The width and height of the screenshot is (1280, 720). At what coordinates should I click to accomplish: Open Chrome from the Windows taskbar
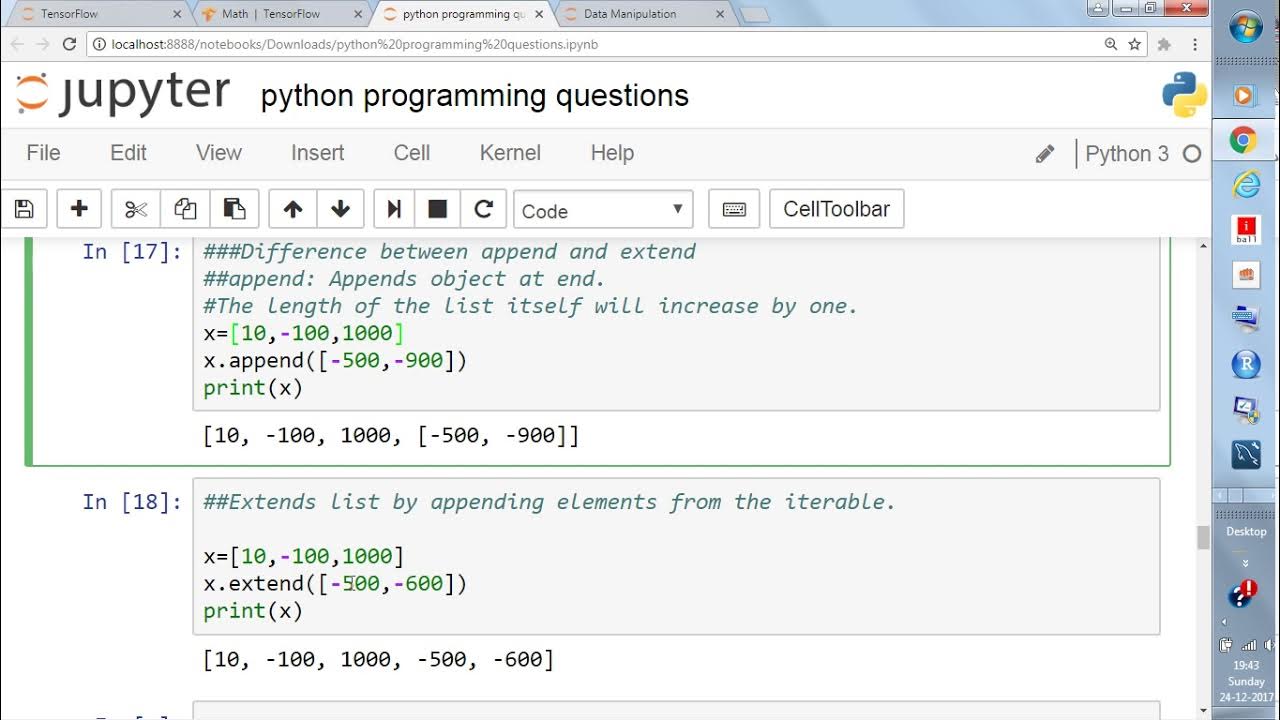(x=1244, y=140)
